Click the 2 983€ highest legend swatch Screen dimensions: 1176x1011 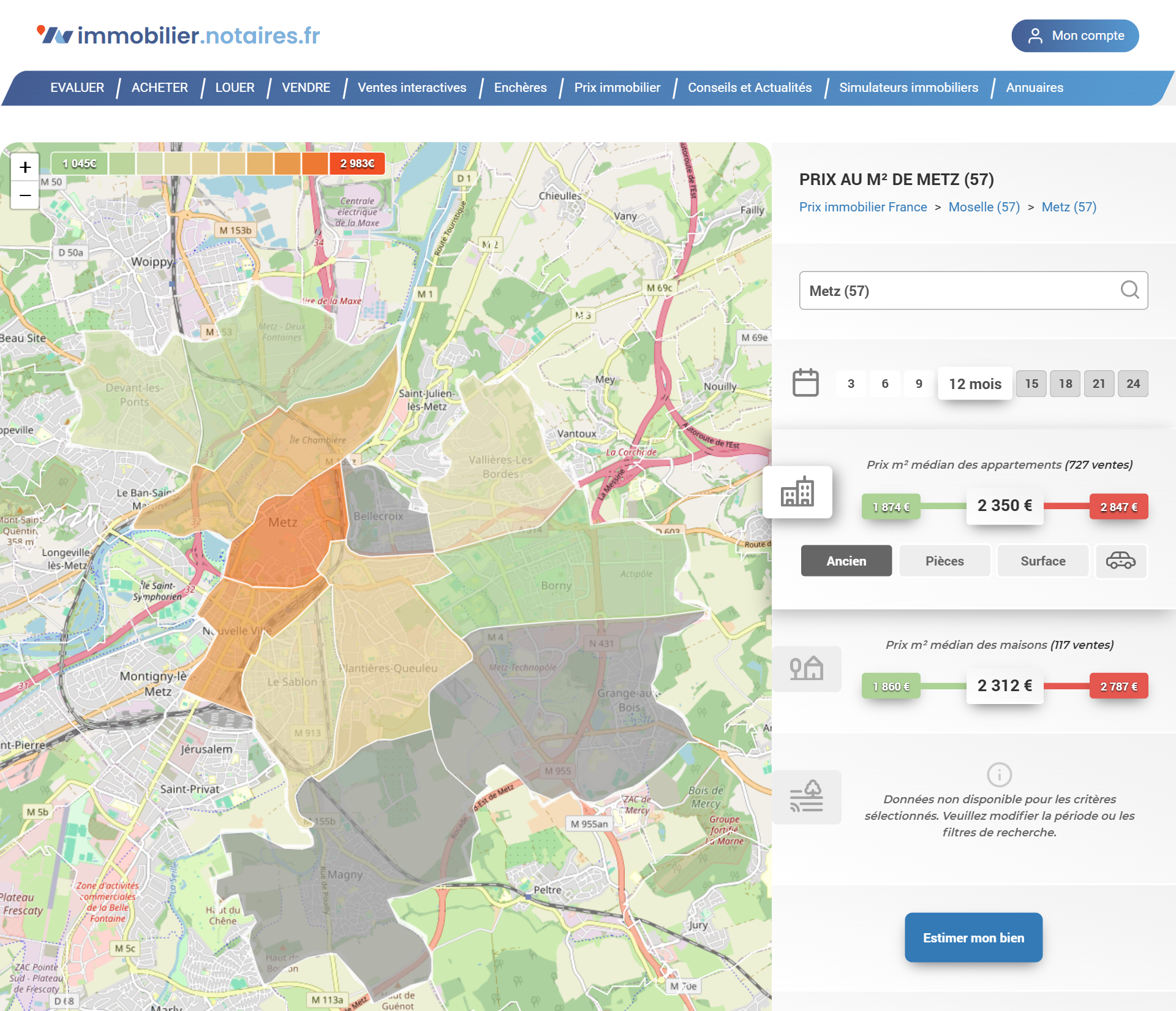357,164
